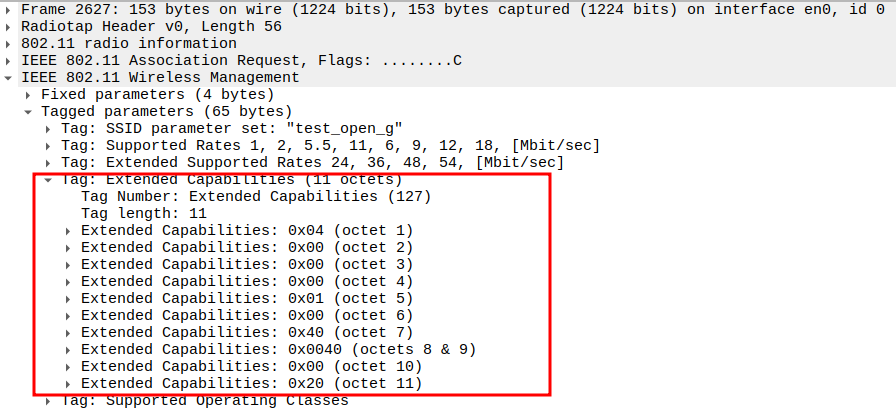
Task: Expand the Frame 2627 row
Action: point(10,9)
